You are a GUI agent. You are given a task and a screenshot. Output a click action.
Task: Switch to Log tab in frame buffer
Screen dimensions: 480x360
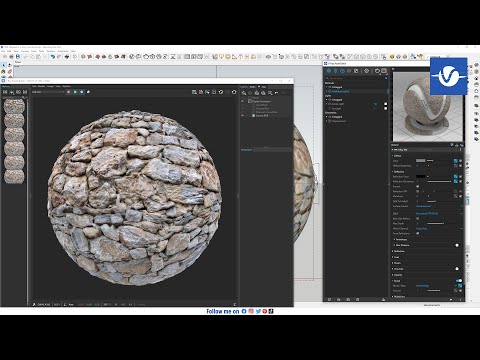click(264, 87)
